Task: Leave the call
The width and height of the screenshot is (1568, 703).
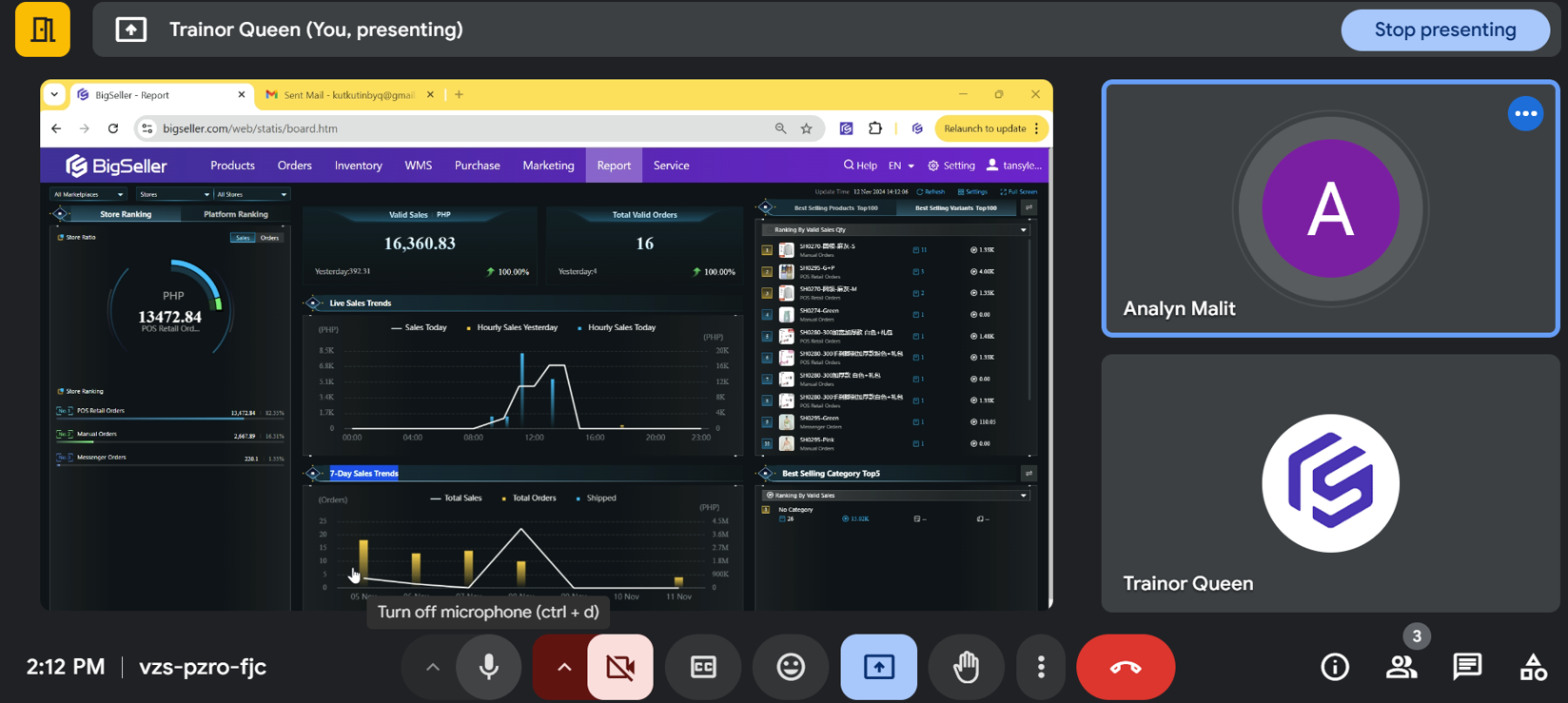Action: 1125,667
